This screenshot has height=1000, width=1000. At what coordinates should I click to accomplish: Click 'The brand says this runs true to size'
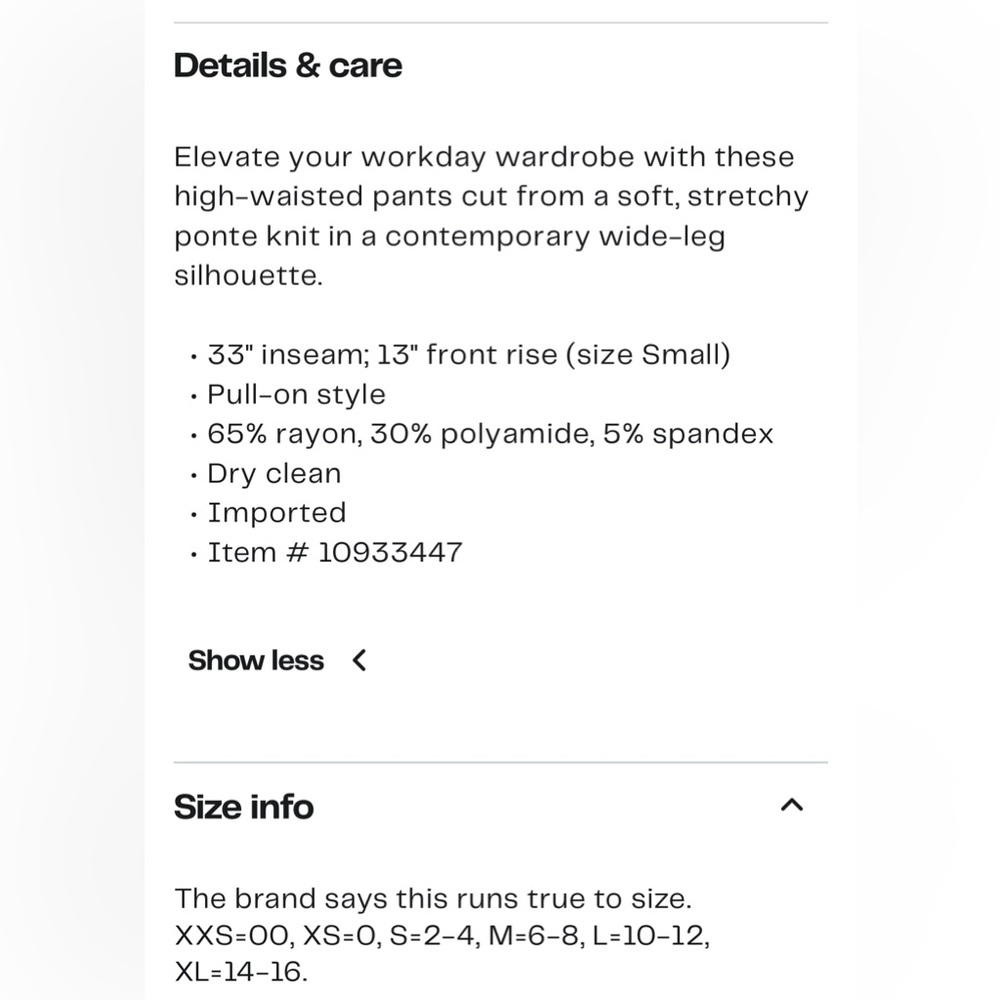click(x=433, y=899)
